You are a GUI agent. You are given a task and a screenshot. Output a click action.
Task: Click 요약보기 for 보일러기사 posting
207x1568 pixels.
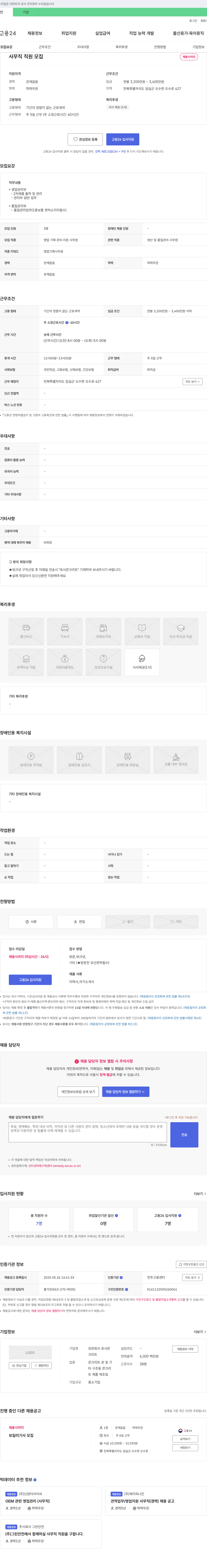coord(185,1439)
